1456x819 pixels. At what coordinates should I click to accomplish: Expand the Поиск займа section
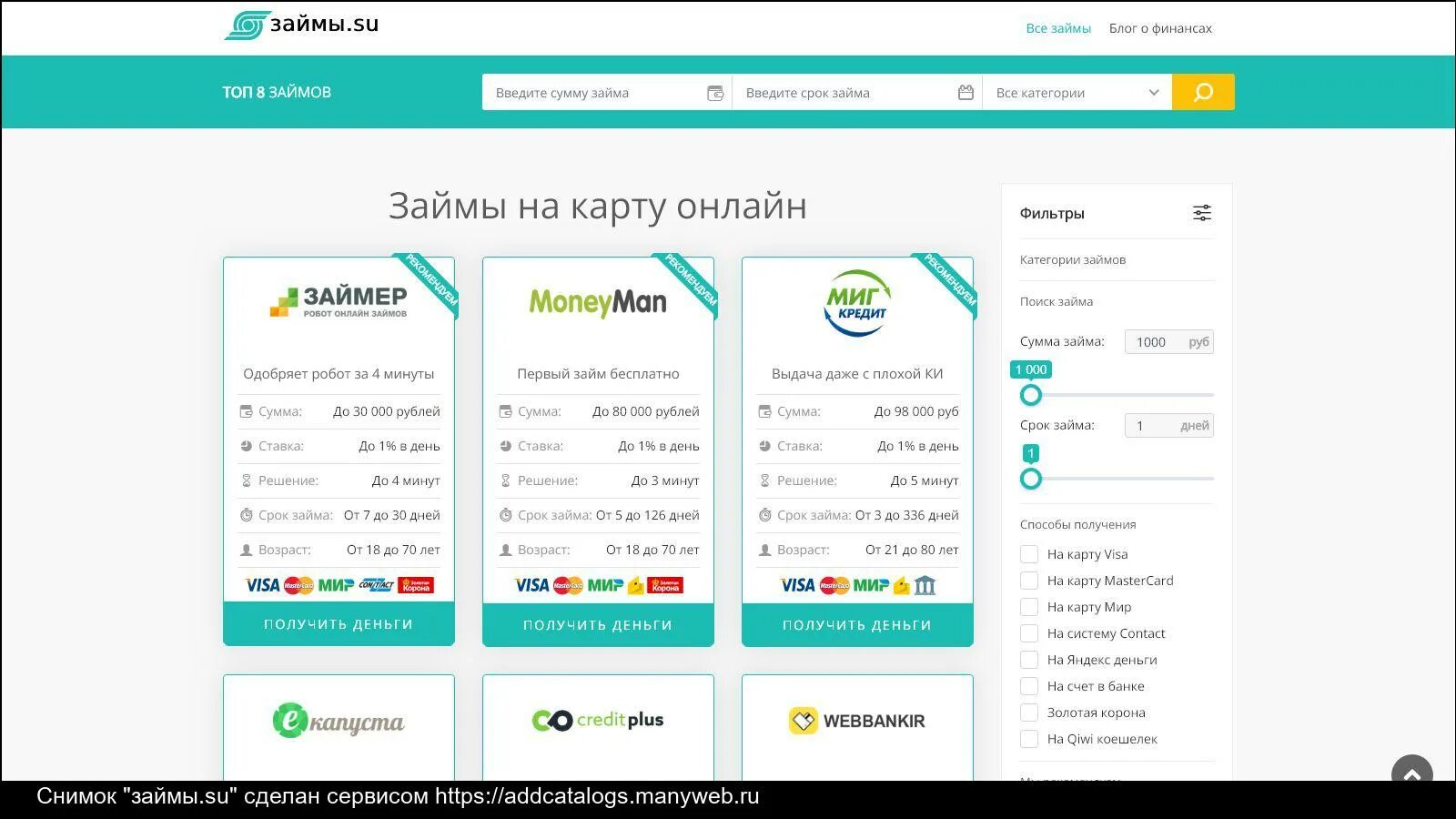point(1057,301)
